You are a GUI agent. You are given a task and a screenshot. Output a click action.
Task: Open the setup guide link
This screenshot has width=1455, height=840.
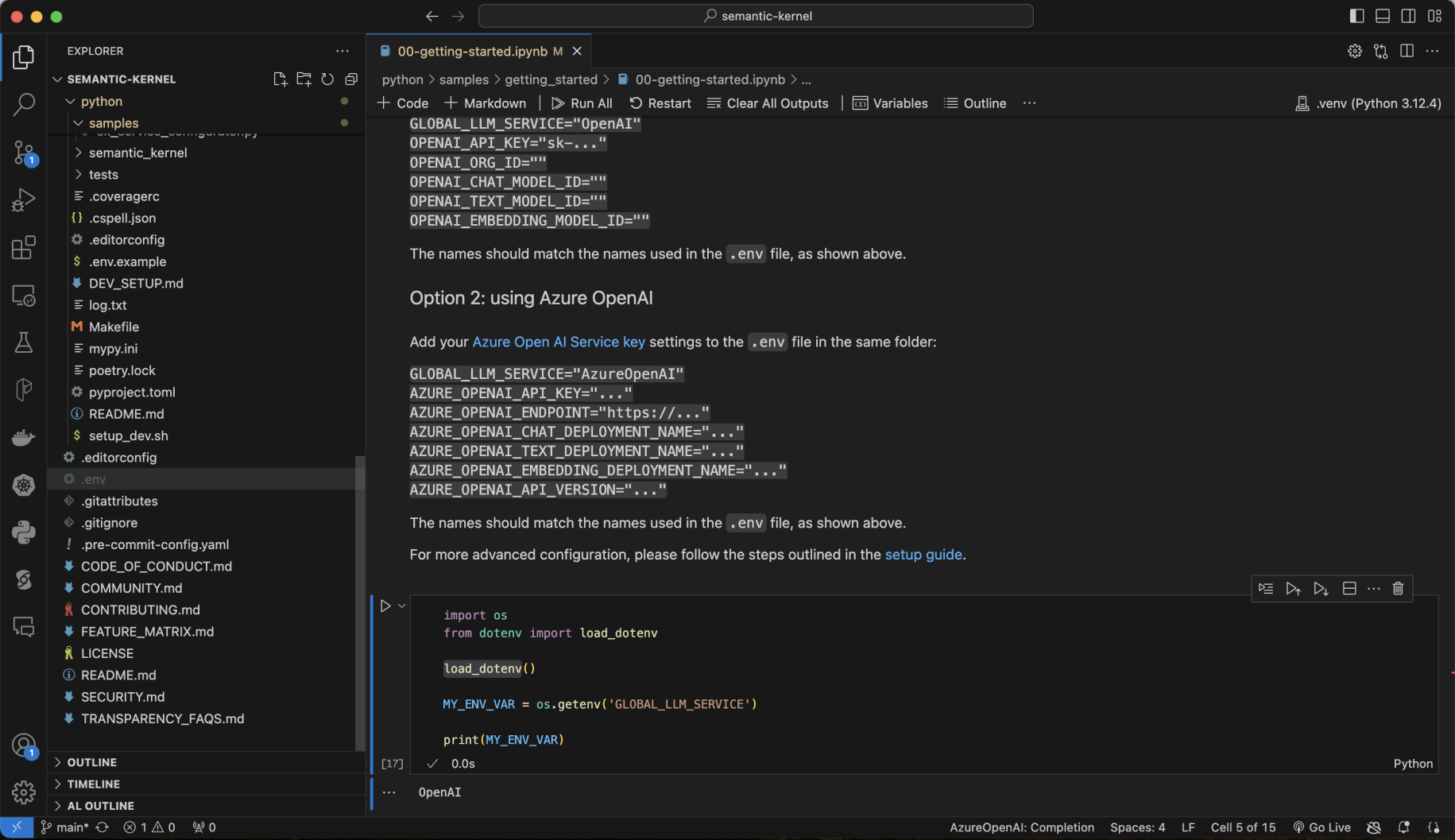[923, 555]
